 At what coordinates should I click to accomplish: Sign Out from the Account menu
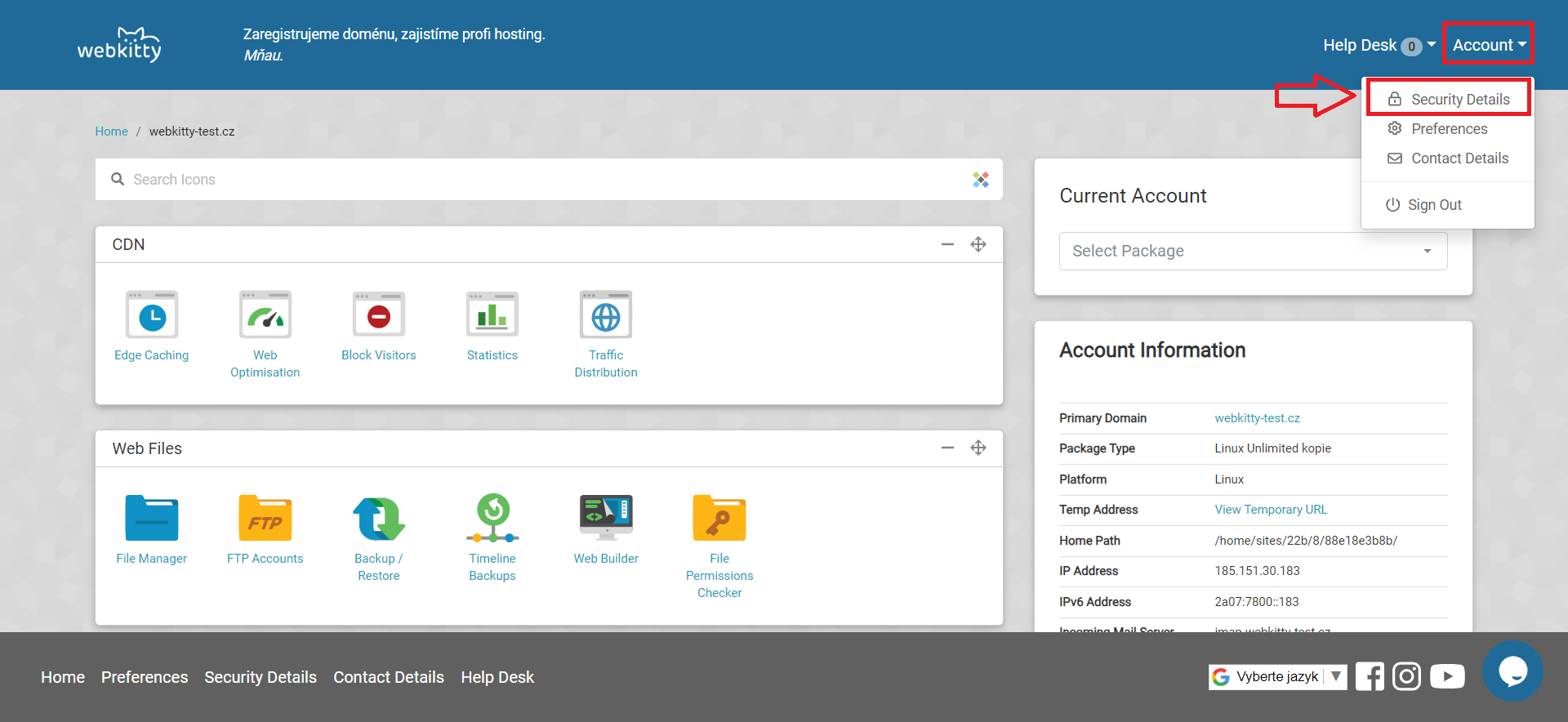[x=1448, y=205]
